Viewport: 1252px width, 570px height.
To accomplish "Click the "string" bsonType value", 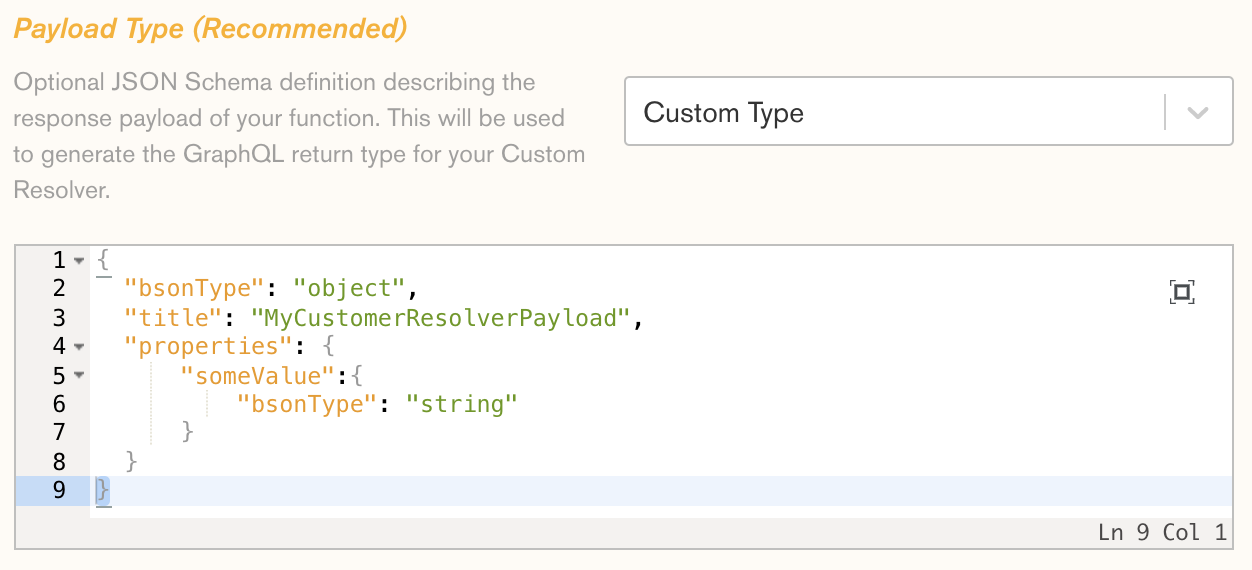I will click(462, 404).
